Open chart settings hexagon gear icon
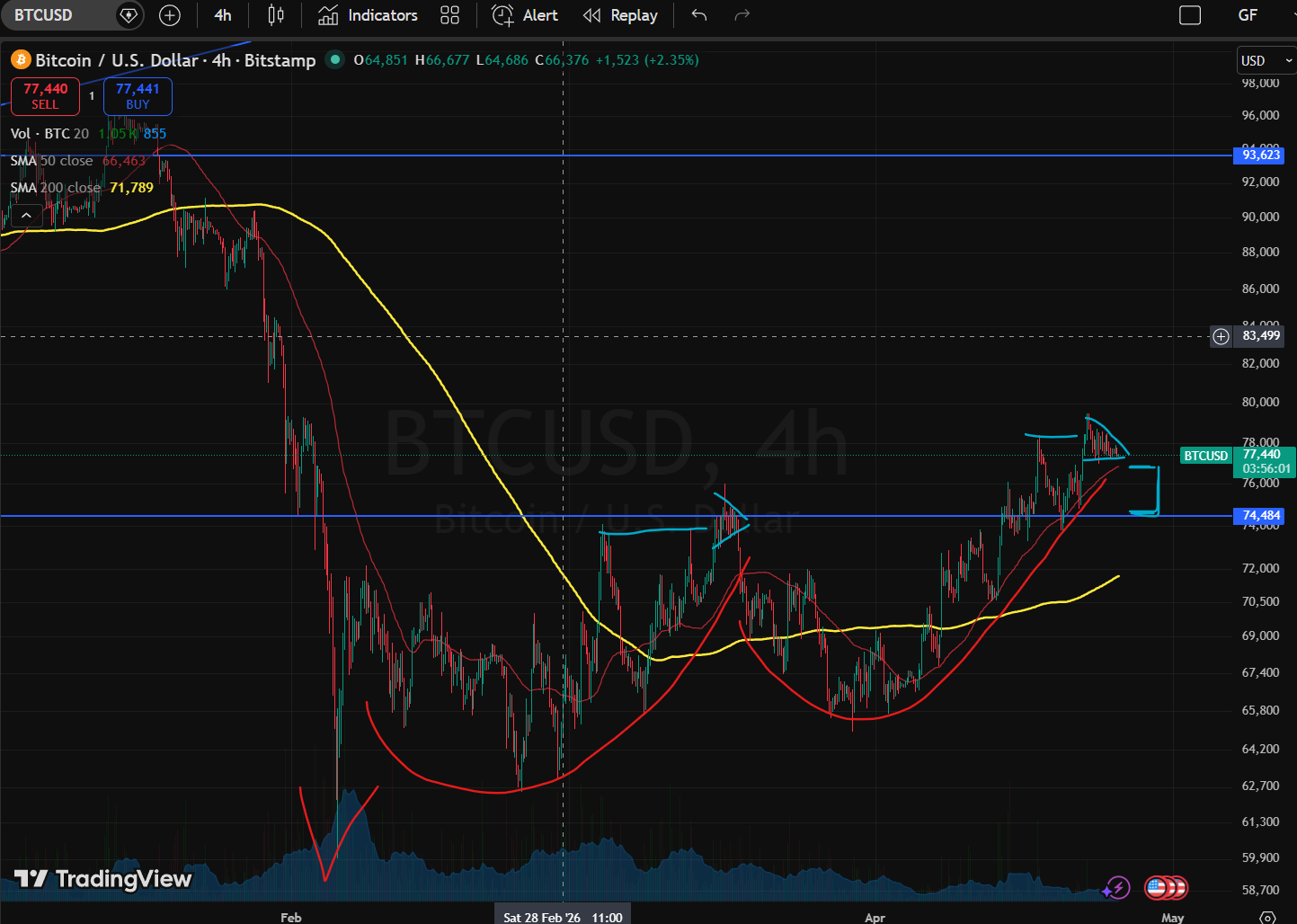1297x924 pixels. (1267, 917)
